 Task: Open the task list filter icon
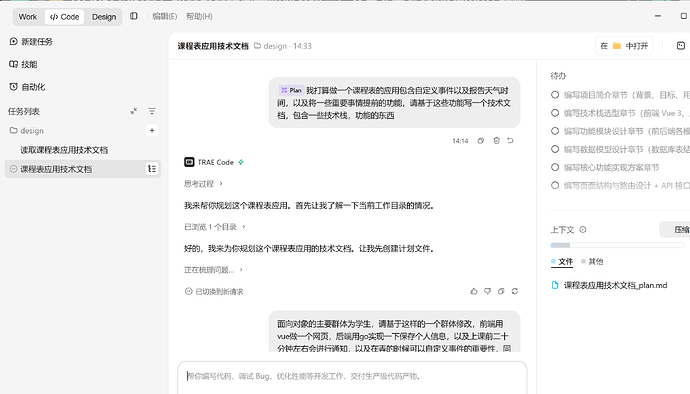tap(152, 111)
